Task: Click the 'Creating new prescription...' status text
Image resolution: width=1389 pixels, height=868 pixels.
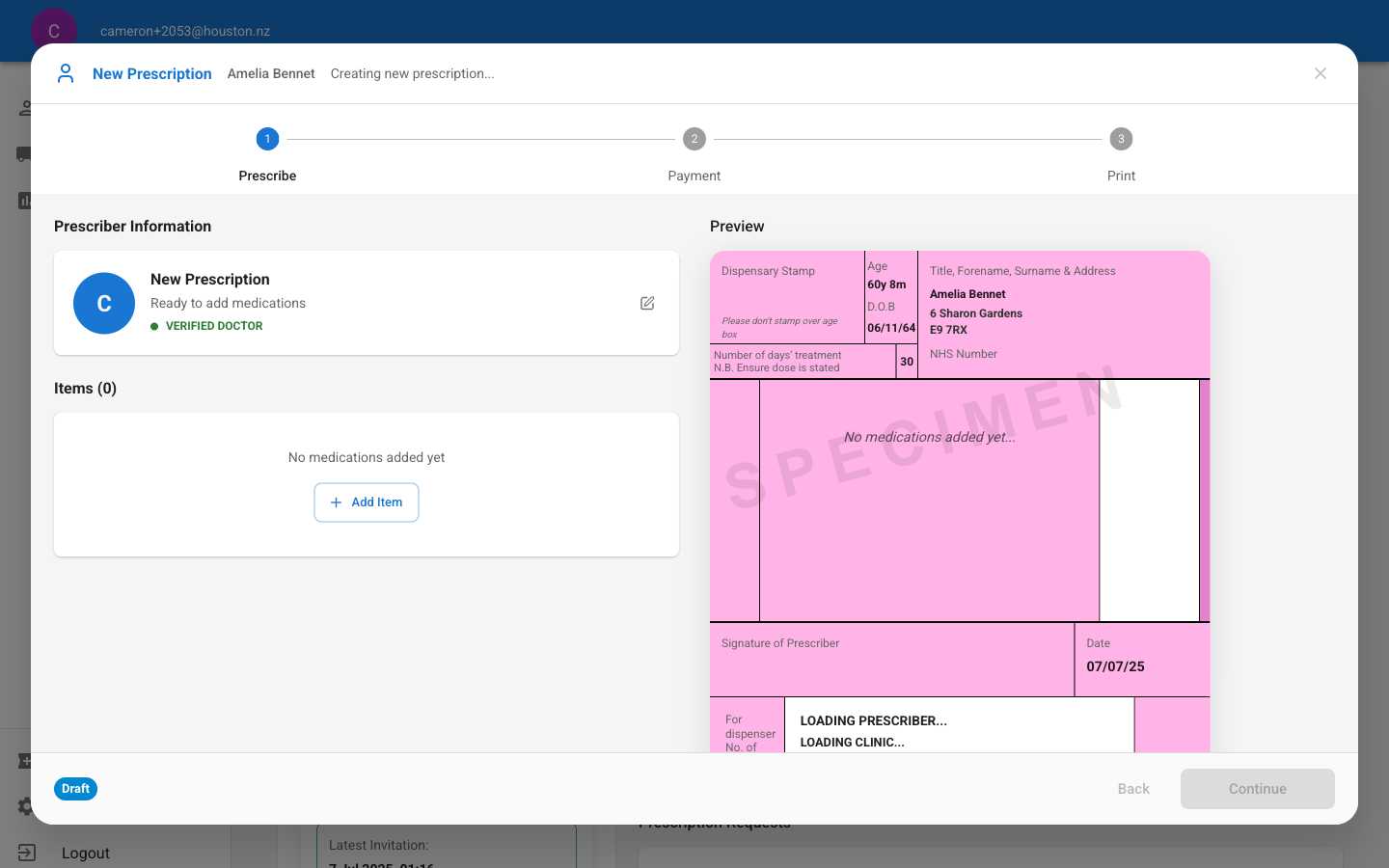Action: 413,73
